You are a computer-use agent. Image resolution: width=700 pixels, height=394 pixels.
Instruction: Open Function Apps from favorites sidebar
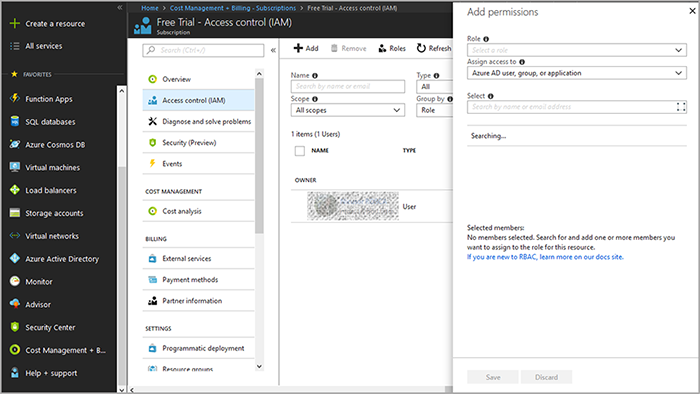[48, 99]
